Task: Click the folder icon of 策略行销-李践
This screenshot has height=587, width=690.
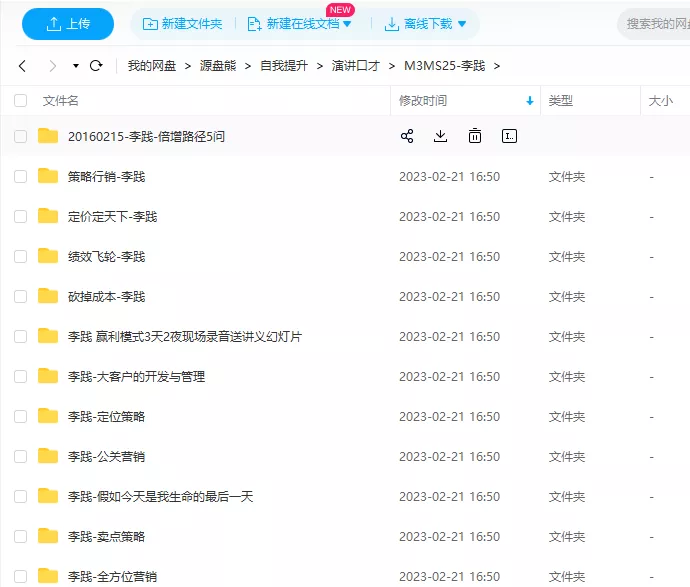Action: [48, 176]
